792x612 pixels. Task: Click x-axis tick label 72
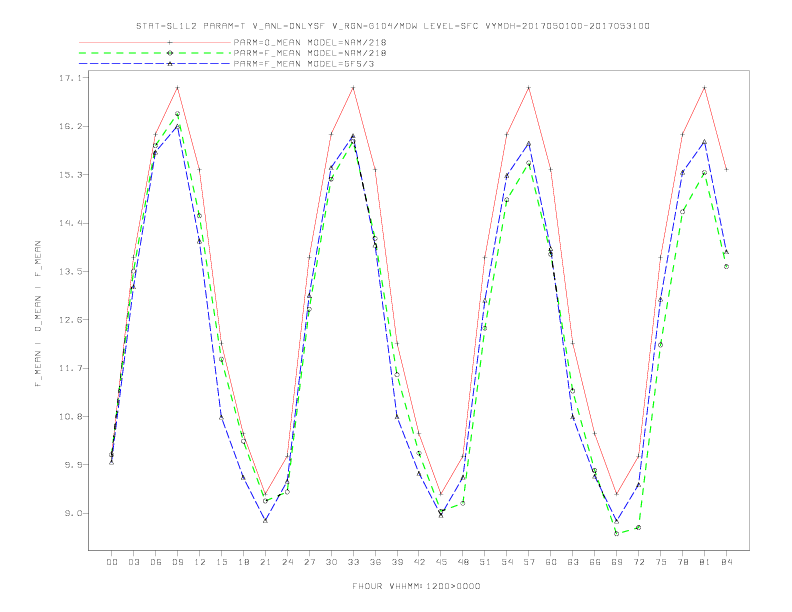(x=639, y=562)
